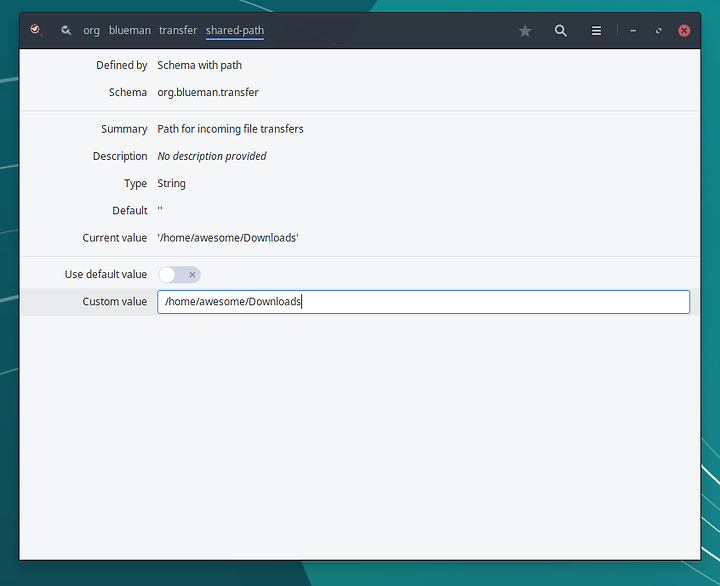Click the Defined by label
The width and height of the screenshot is (720, 586).
(x=122, y=65)
